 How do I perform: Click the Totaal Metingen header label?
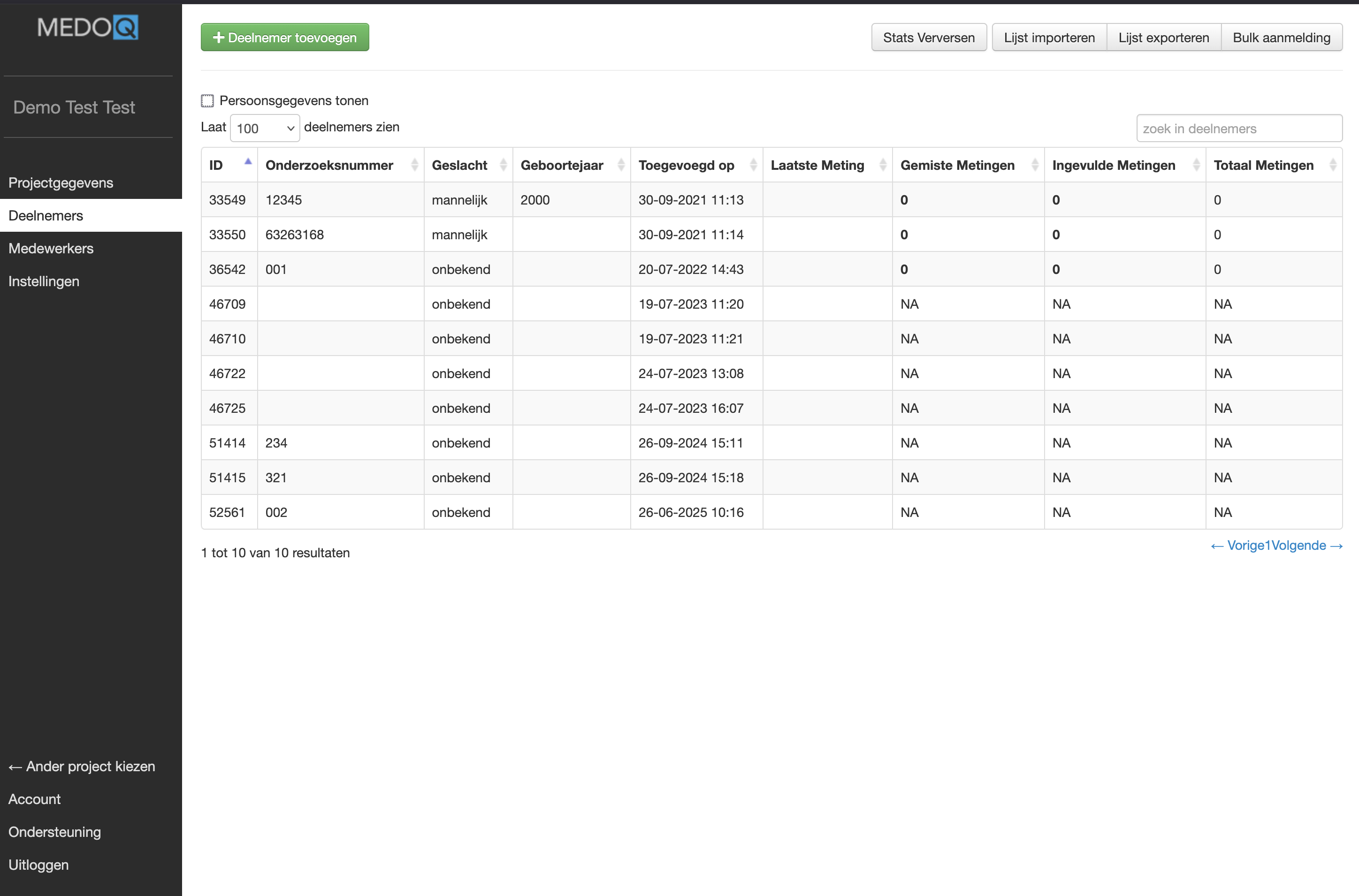point(1264,165)
